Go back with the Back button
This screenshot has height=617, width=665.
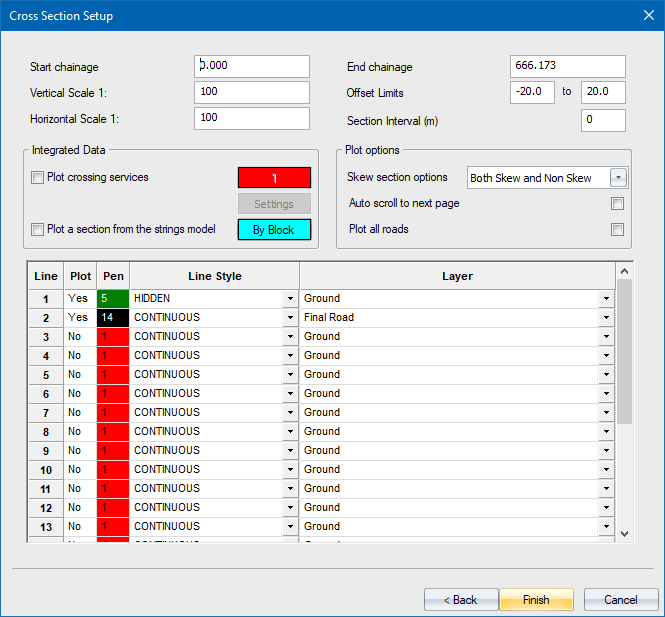pyautogui.click(x=461, y=599)
